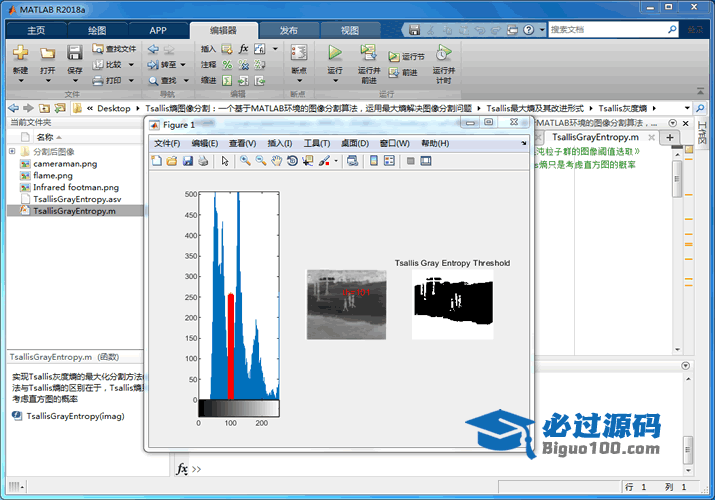The height and width of the screenshot is (500, 715).
Task: Open brush color dropdown arrow
Action: click(336, 161)
